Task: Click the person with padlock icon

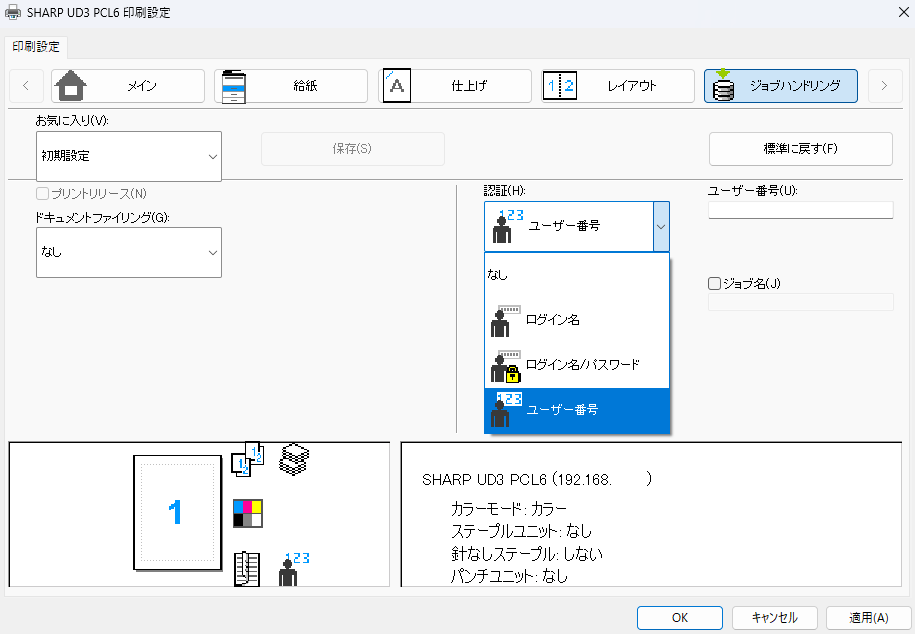Action: (x=505, y=366)
